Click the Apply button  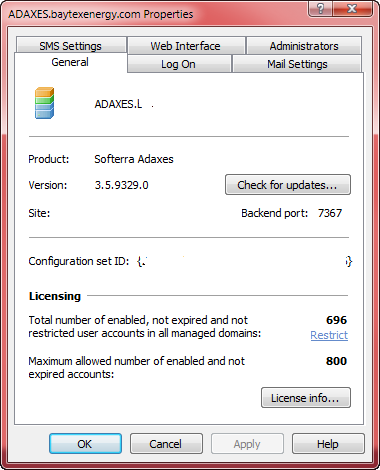click(247, 444)
